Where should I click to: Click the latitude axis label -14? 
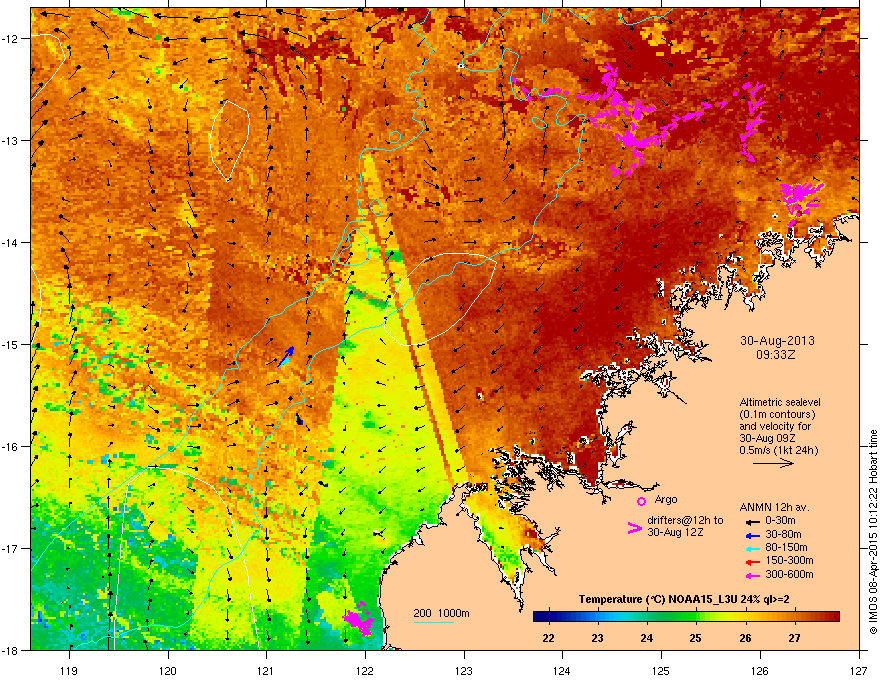(x=10, y=242)
